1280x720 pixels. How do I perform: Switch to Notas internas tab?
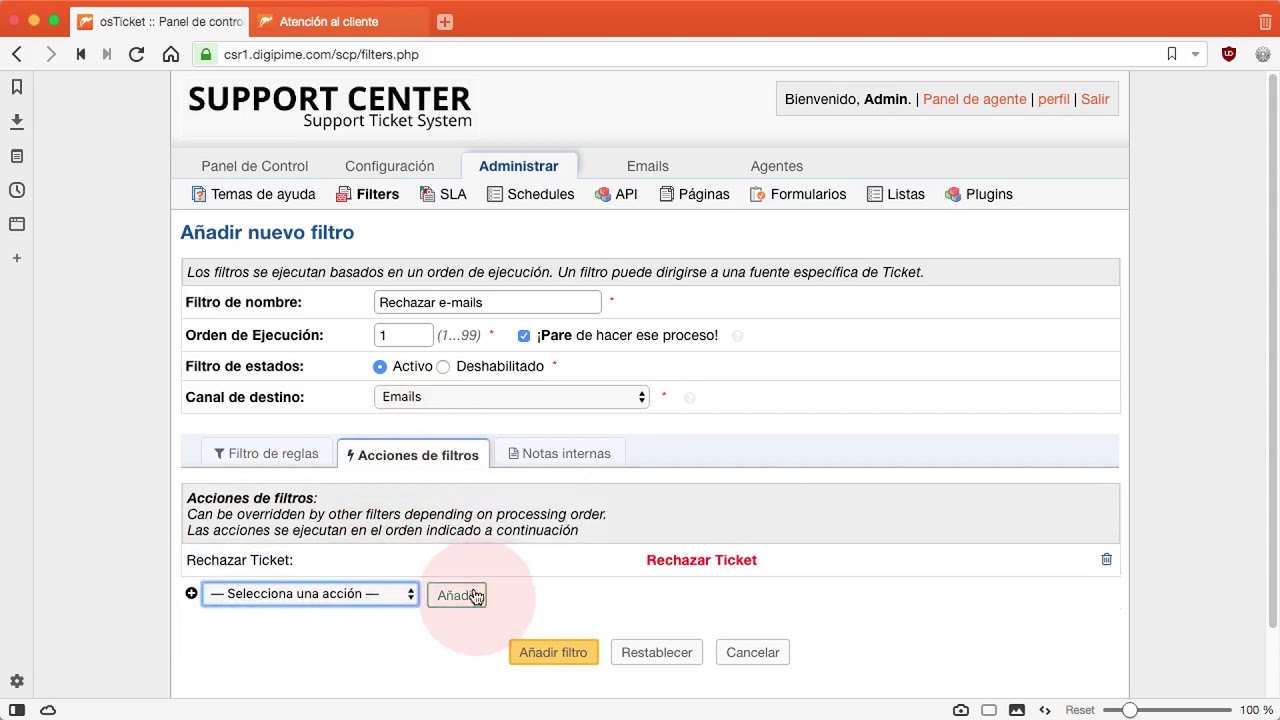pos(559,453)
